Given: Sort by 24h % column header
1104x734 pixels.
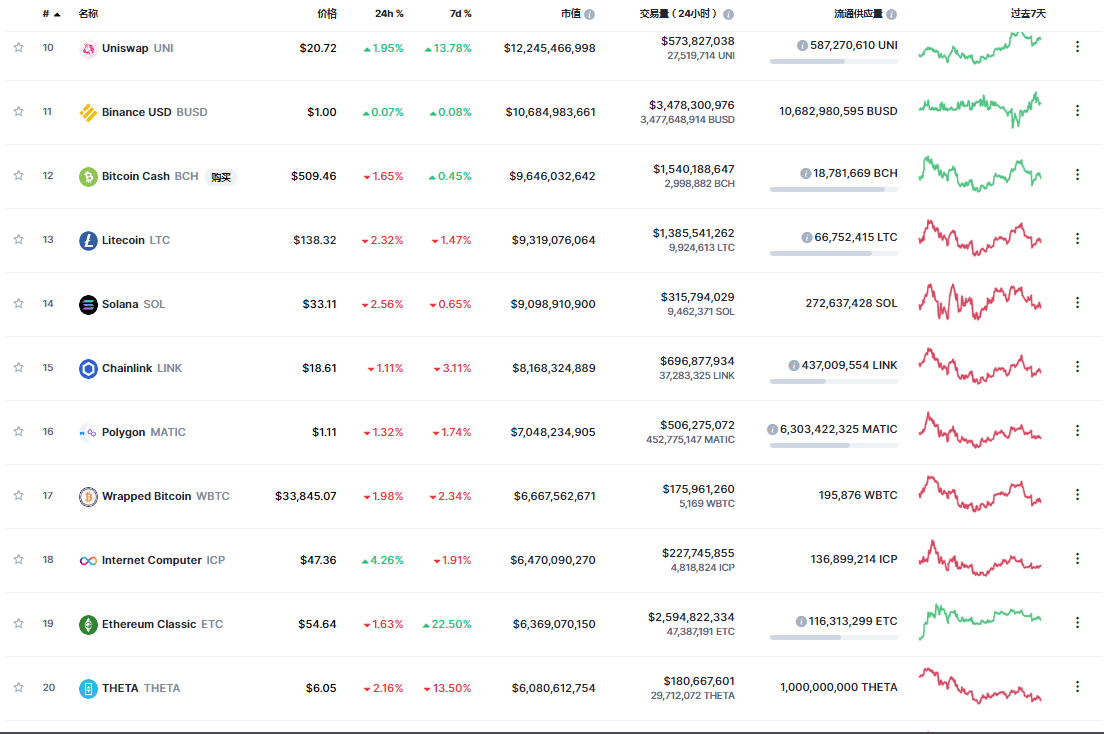Looking at the screenshot, I should (x=389, y=13).
